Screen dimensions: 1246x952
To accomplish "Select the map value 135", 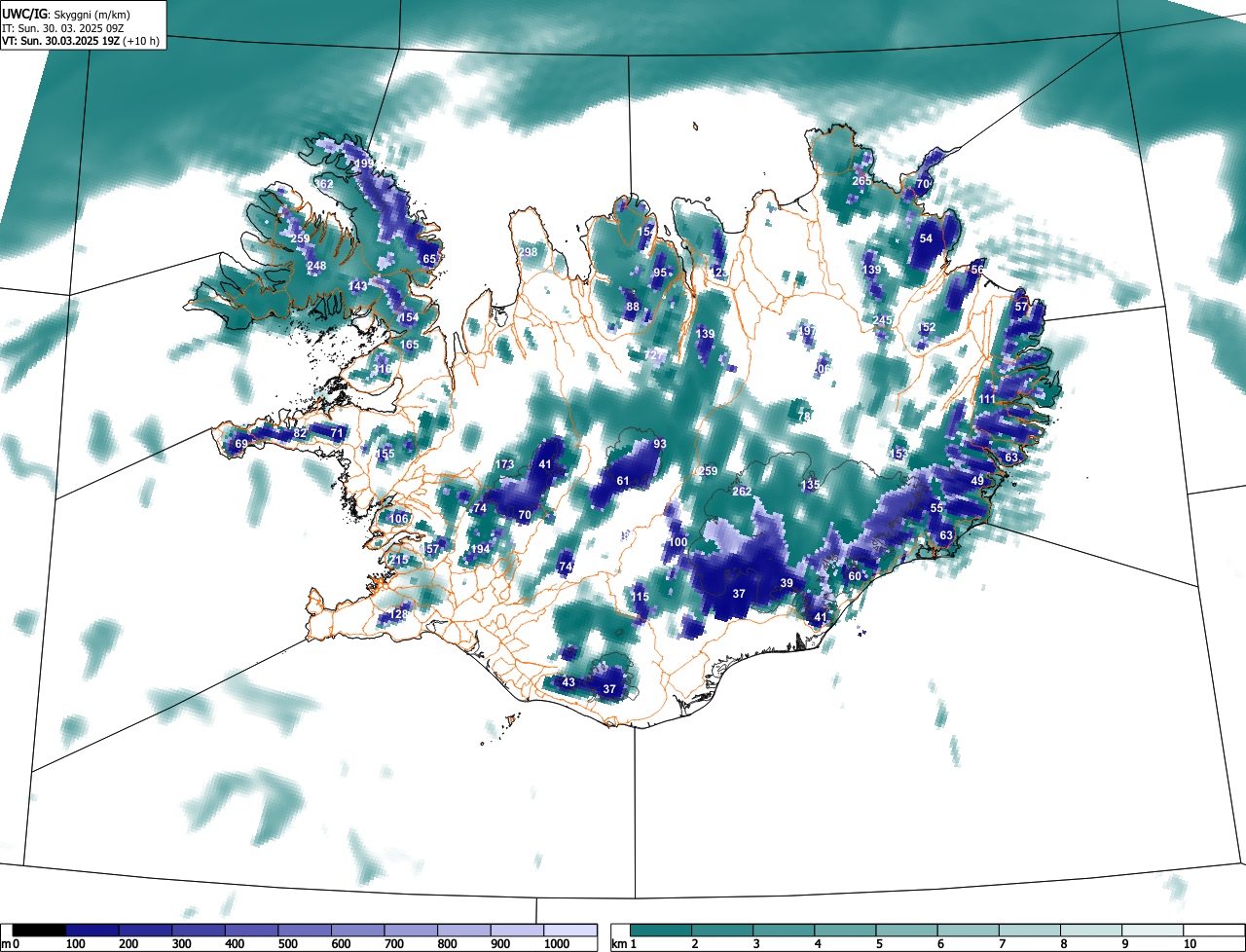I will [x=810, y=485].
